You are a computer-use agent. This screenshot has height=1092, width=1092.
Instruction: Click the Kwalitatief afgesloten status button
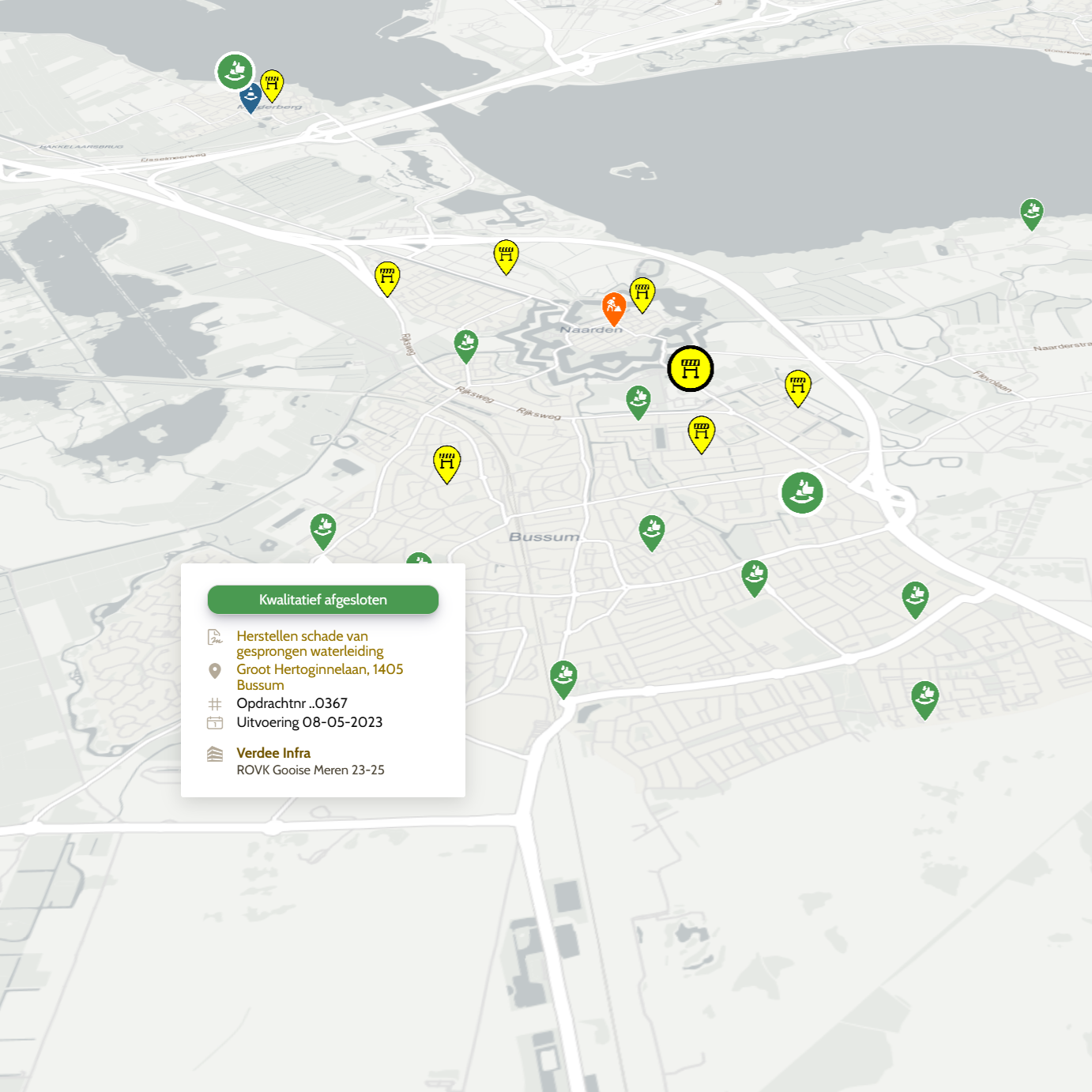coord(323,600)
